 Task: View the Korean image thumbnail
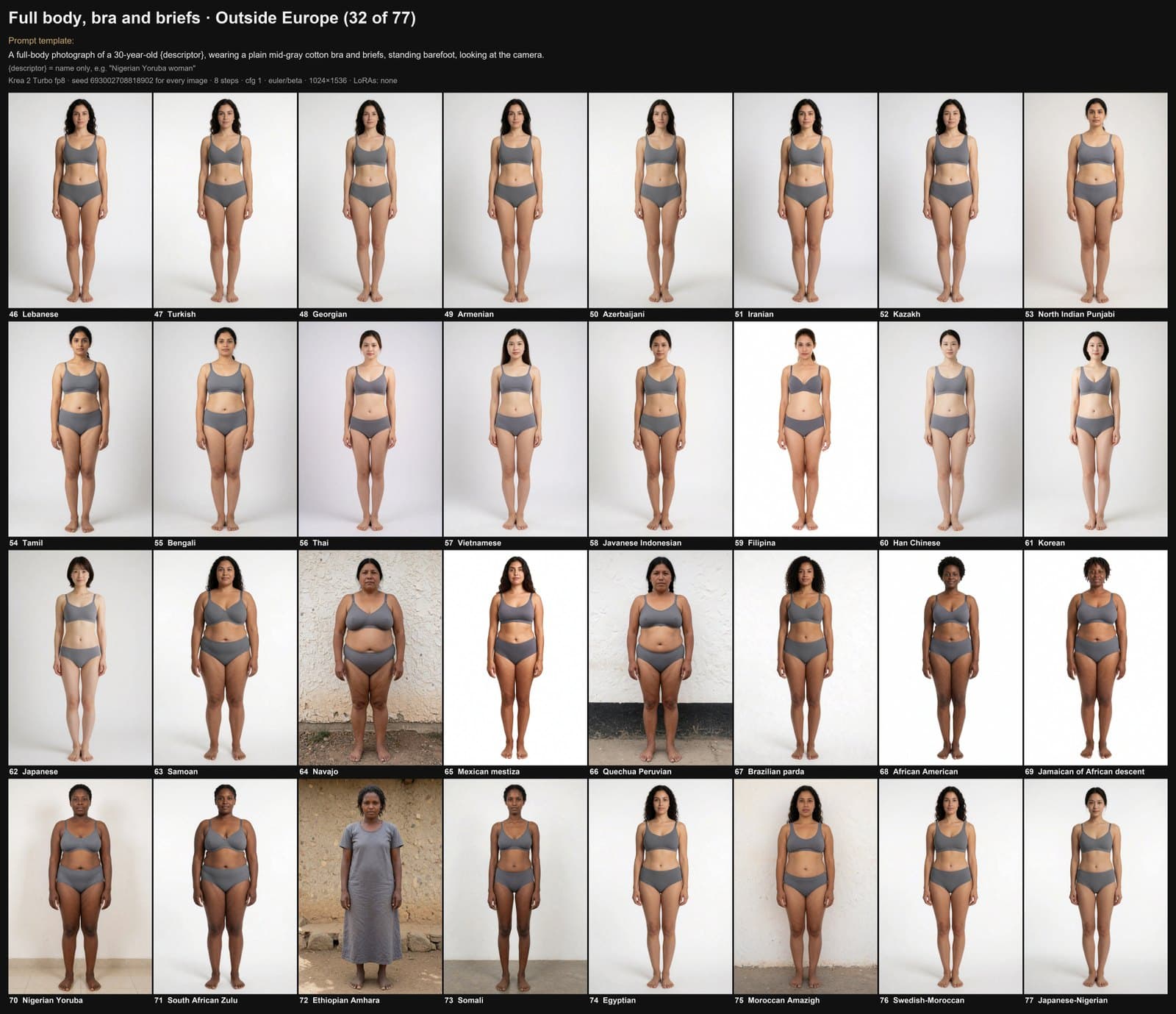coord(1096,429)
